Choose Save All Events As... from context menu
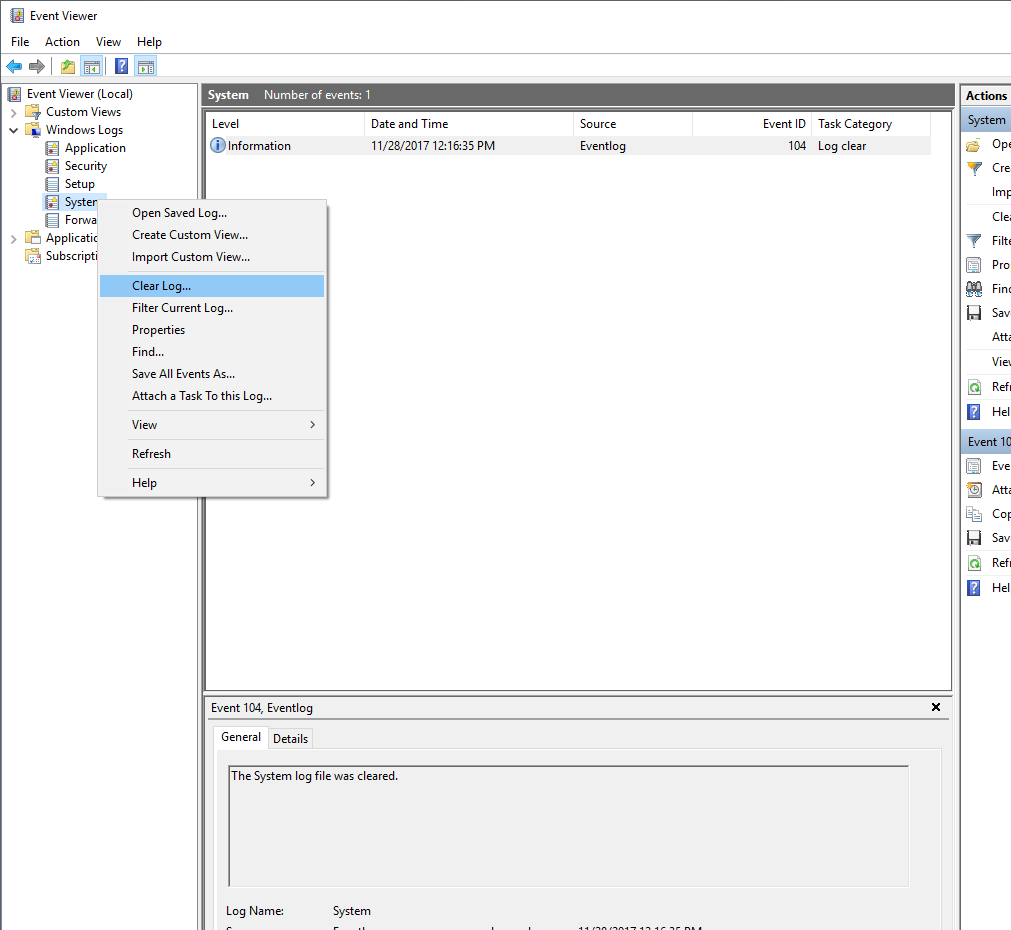This screenshot has height=930, width=1011. 212,373
